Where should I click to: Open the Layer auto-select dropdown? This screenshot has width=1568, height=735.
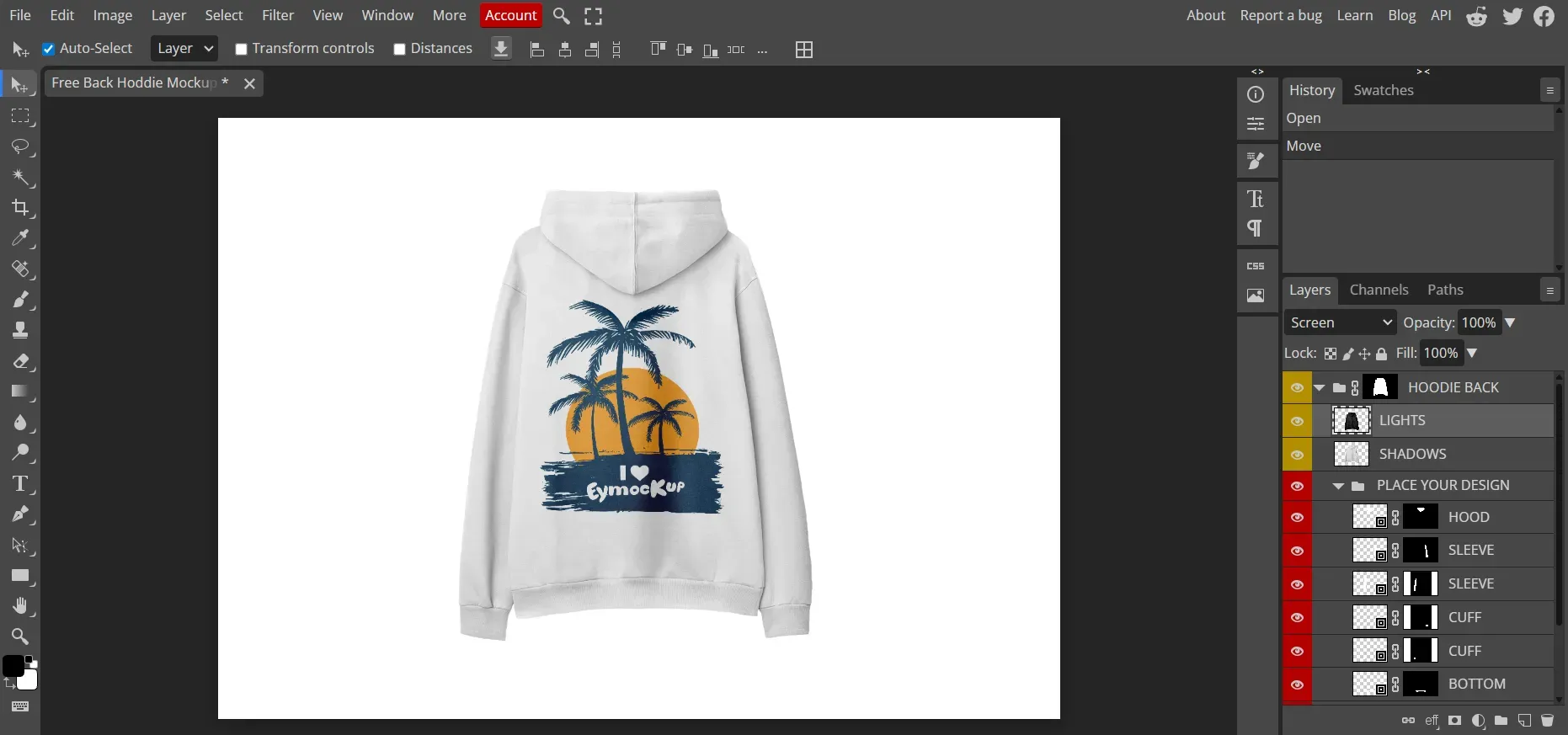coord(184,49)
